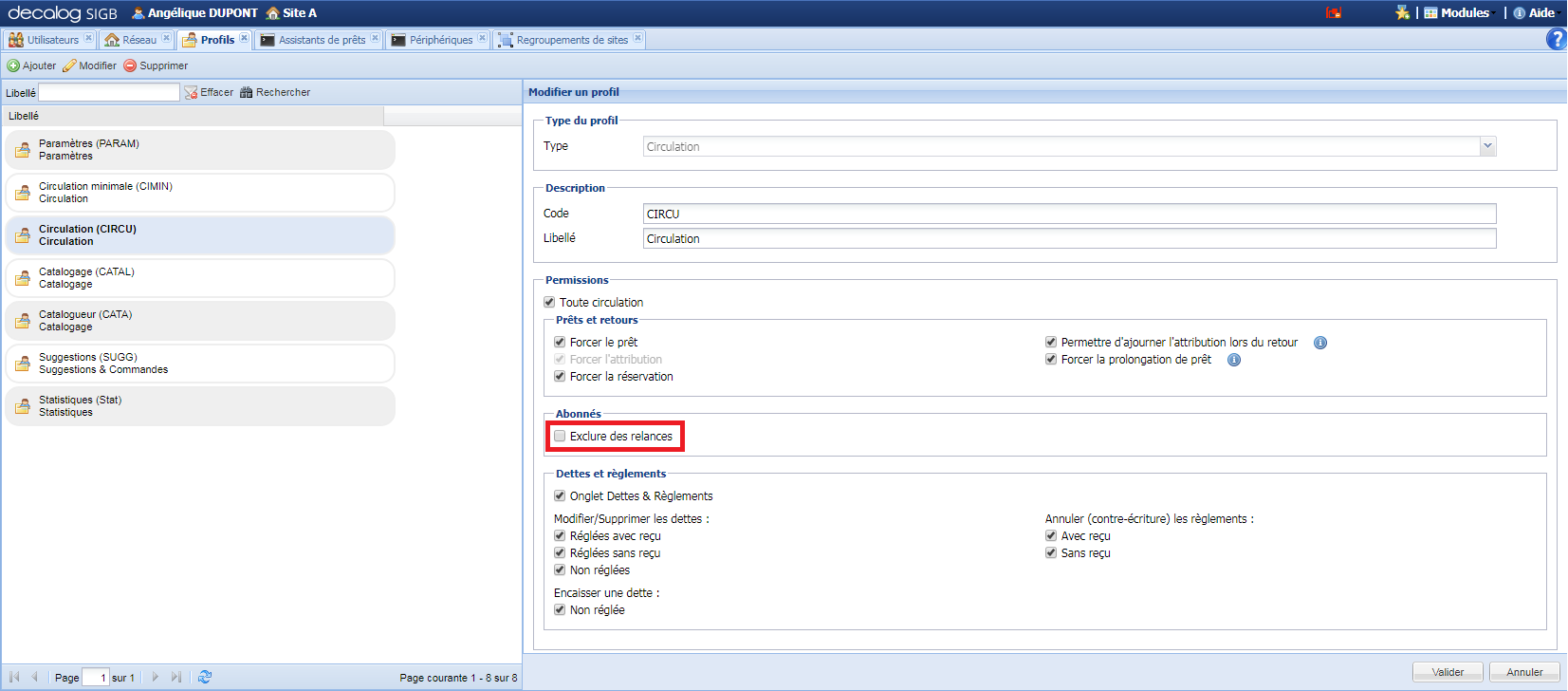The width and height of the screenshot is (1568, 691).
Task: Click the Modifier pencil icon
Action: coord(69,66)
